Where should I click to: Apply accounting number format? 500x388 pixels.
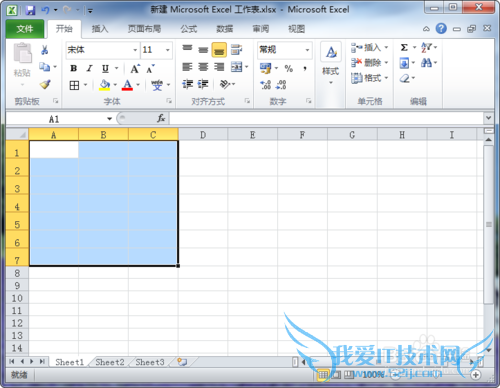266,68
